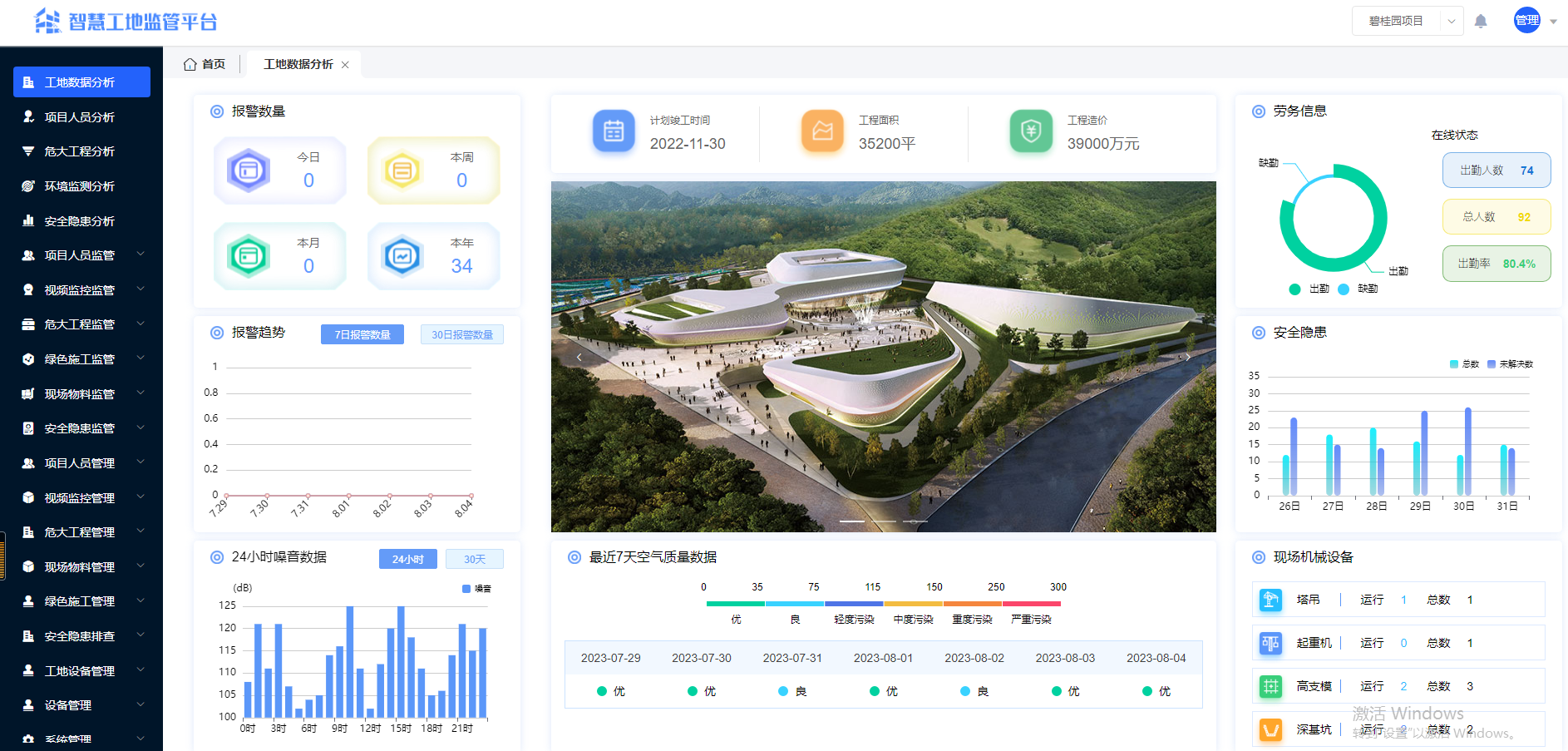Click the notification bell icon
The height and width of the screenshot is (751, 1568).
tap(1481, 22)
